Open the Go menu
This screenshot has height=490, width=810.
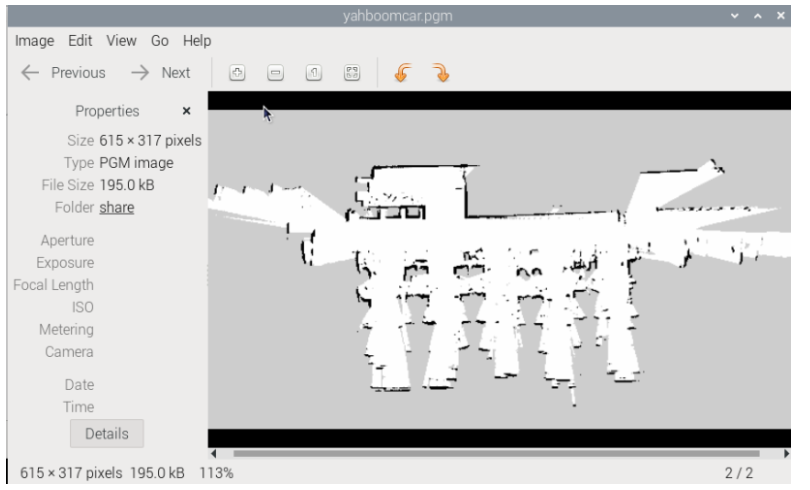click(160, 40)
